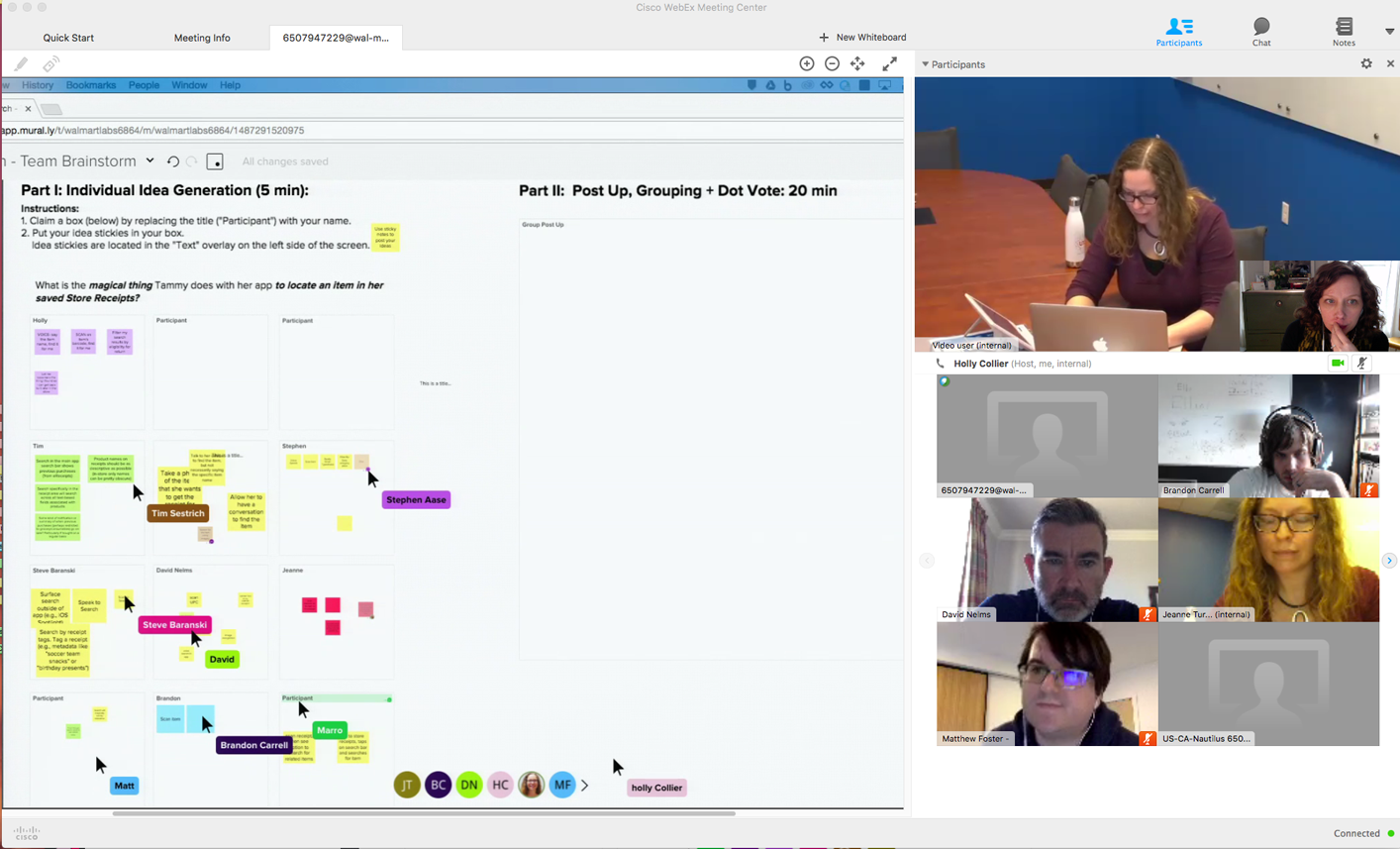Click the New Whiteboard button
The width and height of the screenshot is (1400, 849).
(862, 38)
